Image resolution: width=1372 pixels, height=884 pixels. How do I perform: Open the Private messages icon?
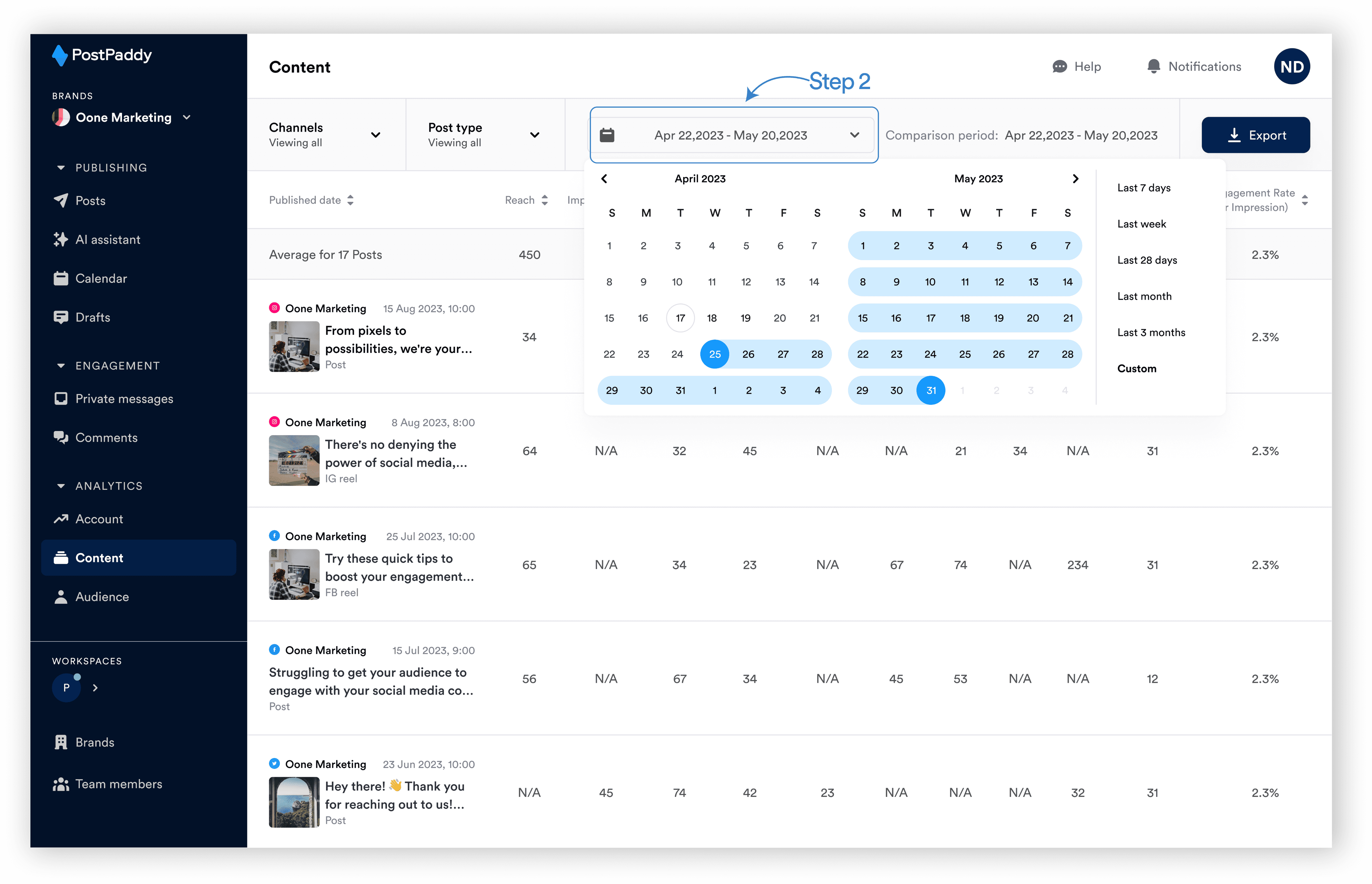pos(60,398)
